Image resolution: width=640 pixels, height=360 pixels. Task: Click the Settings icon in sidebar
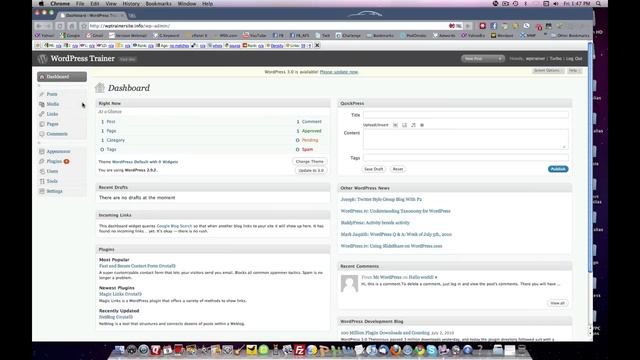tap(42, 191)
